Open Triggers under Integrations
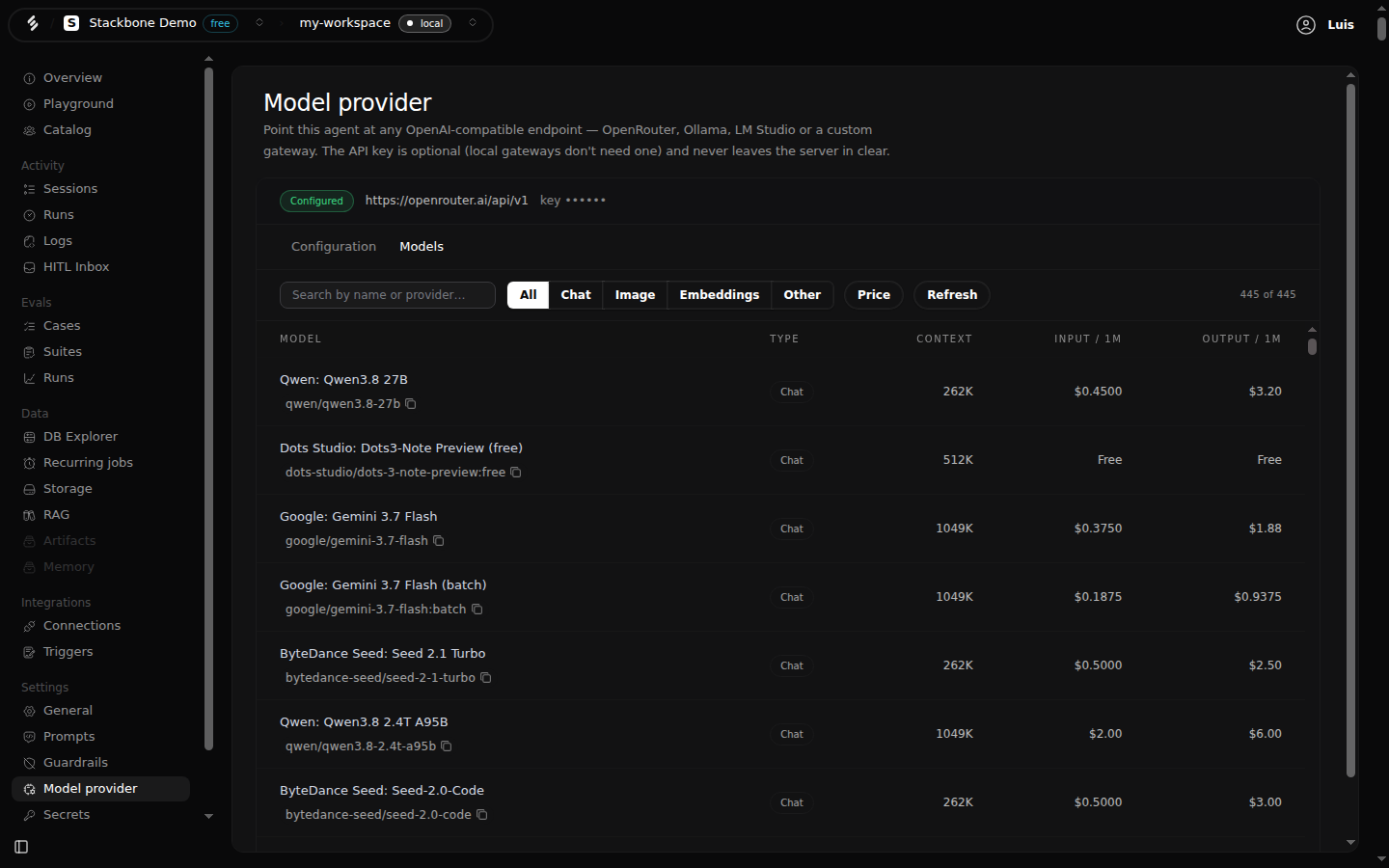Screen dimensions: 1389x868 pyautogui.click(x=100, y=652)
